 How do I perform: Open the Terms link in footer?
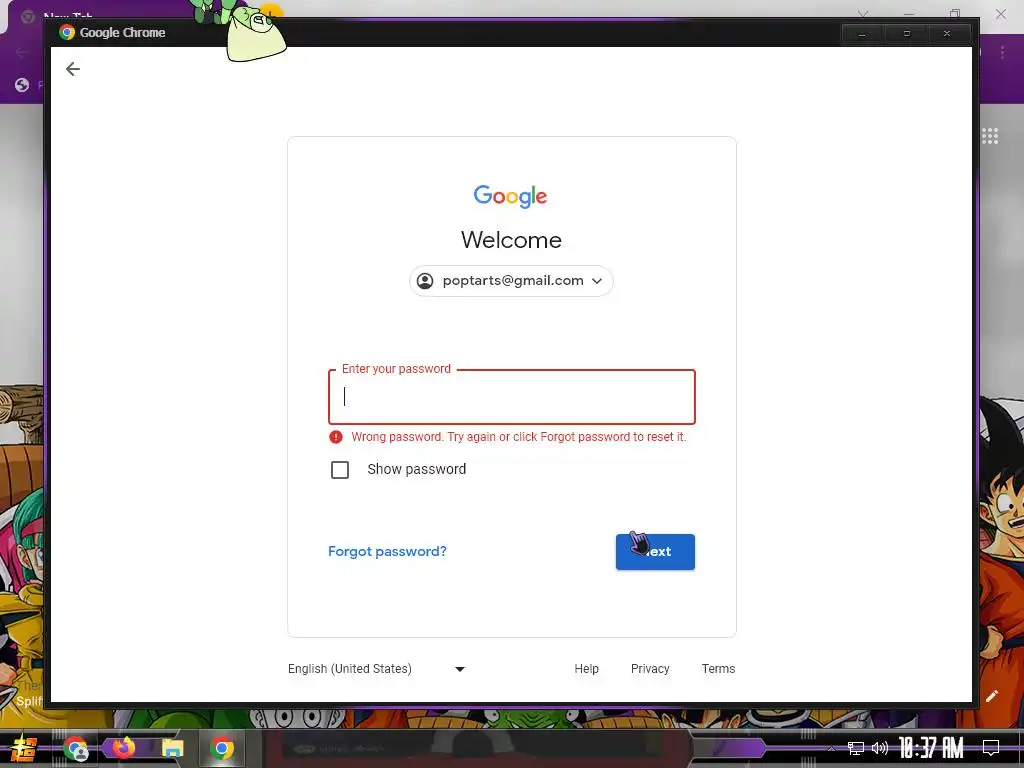click(718, 669)
